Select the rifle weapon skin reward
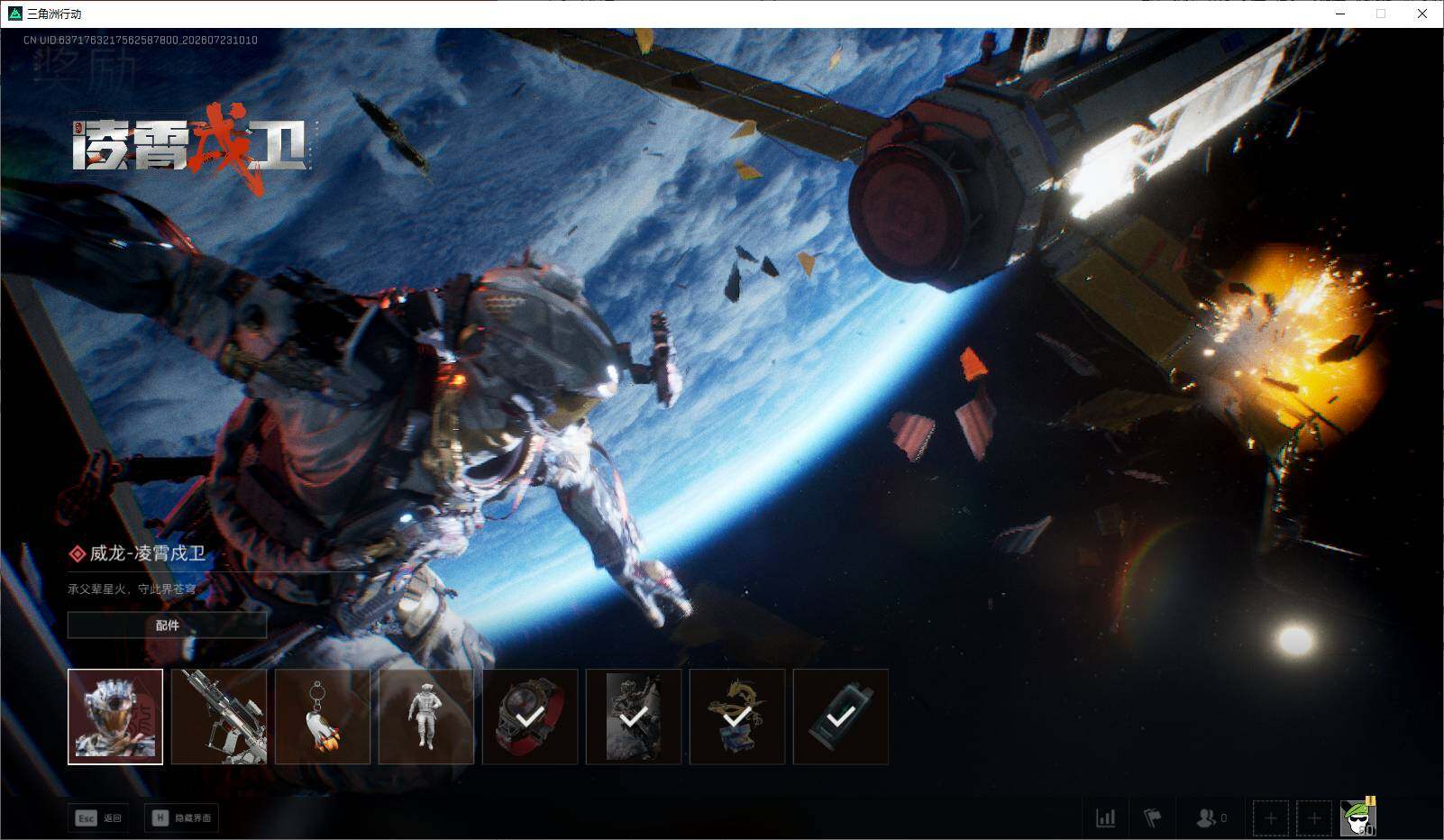The image size is (1444, 840). [x=219, y=717]
